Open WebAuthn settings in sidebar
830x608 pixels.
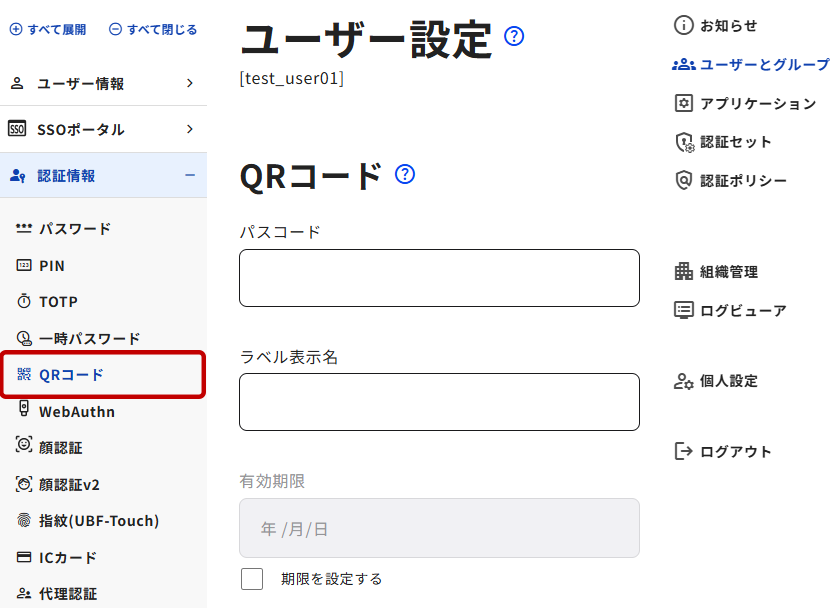pos(76,412)
